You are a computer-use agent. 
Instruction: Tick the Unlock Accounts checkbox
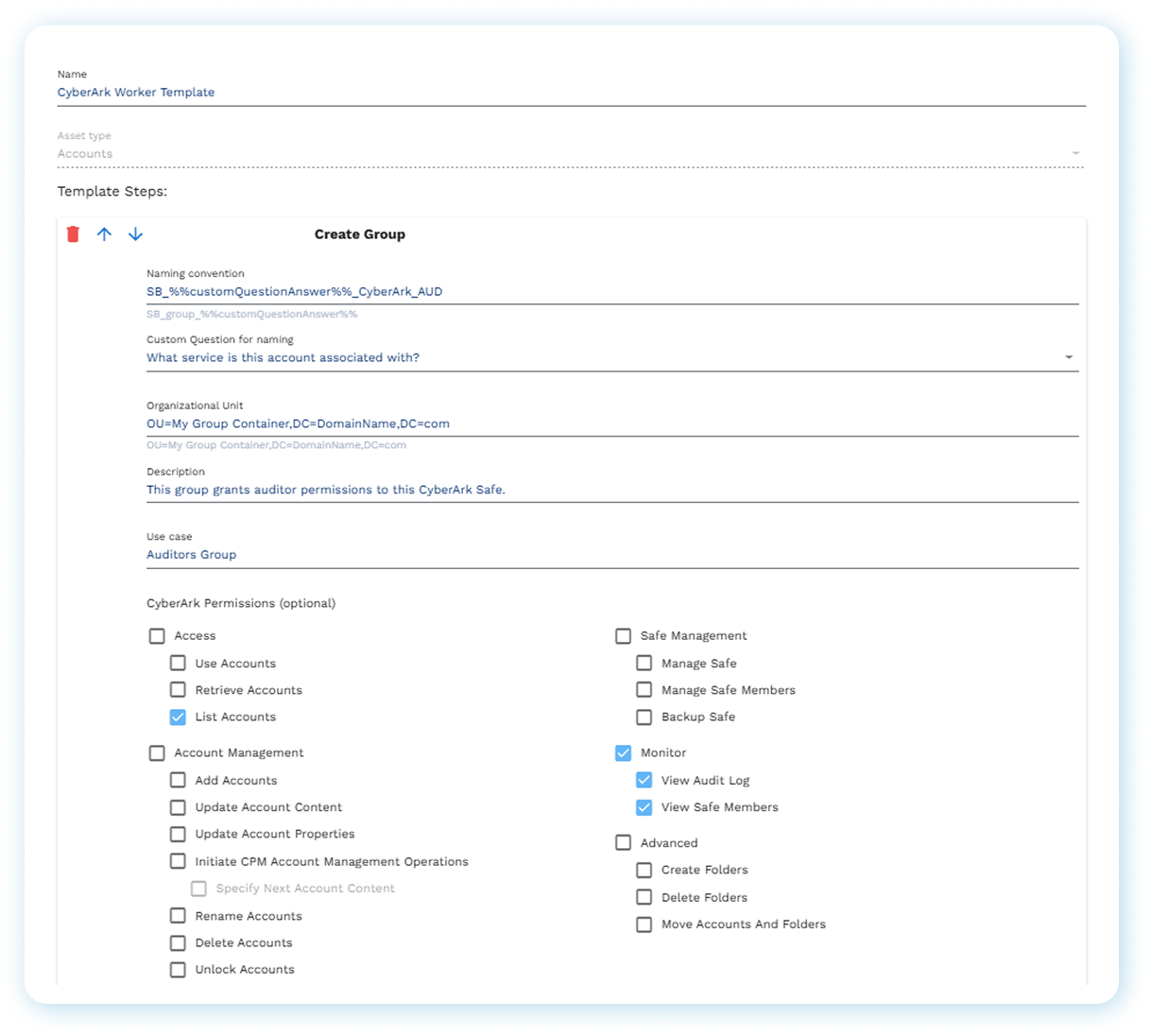coord(178,970)
